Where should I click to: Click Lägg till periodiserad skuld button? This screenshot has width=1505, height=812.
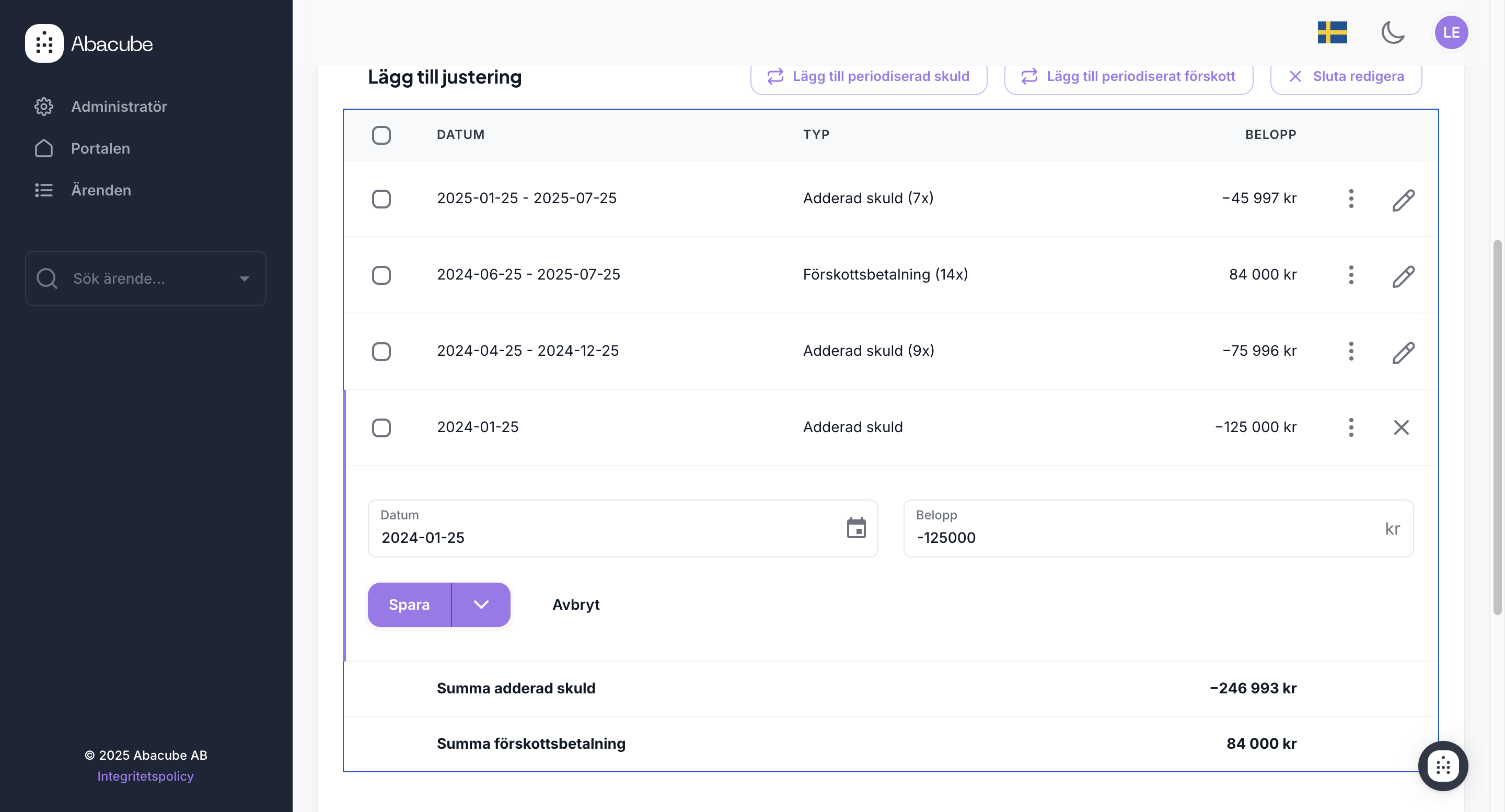[x=868, y=76]
